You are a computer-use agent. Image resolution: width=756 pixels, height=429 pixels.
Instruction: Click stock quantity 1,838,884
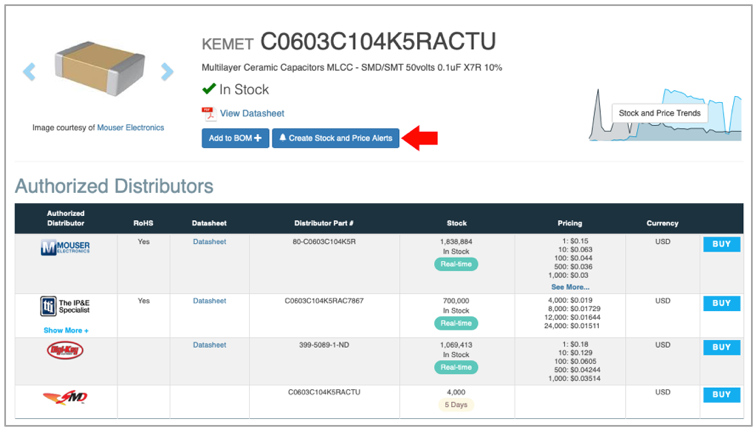(456, 242)
